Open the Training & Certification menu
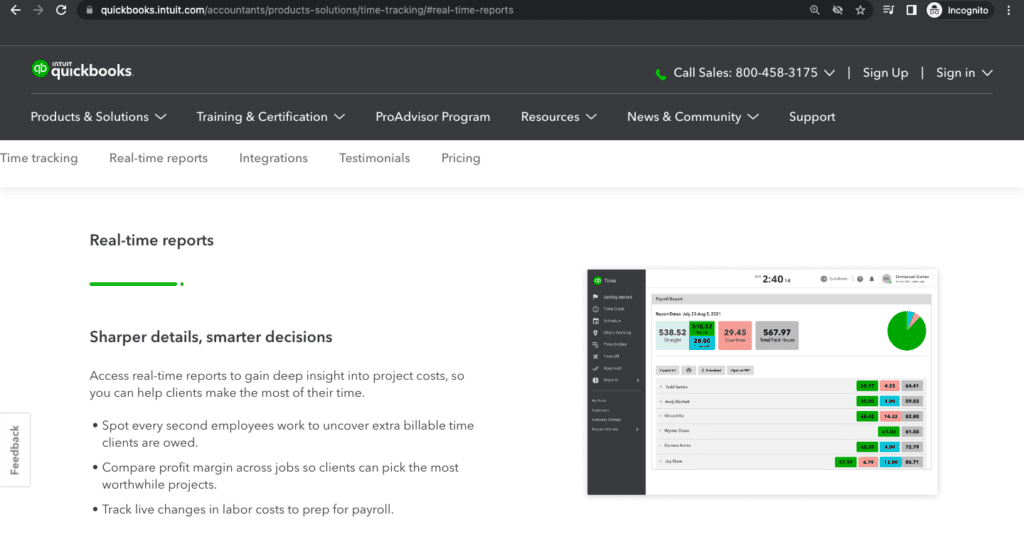 tap(270, 117)
